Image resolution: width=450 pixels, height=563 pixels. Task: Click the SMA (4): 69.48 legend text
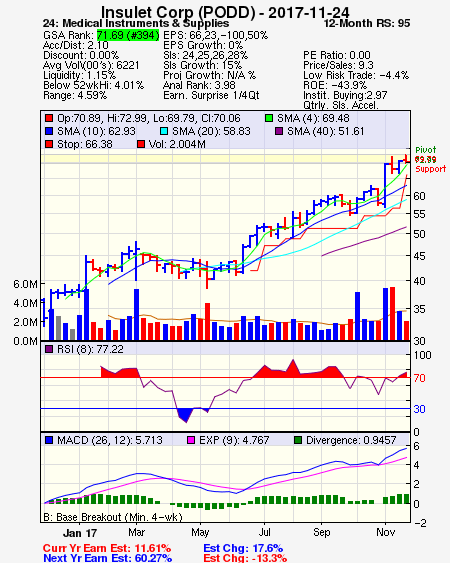click(313, 118)
